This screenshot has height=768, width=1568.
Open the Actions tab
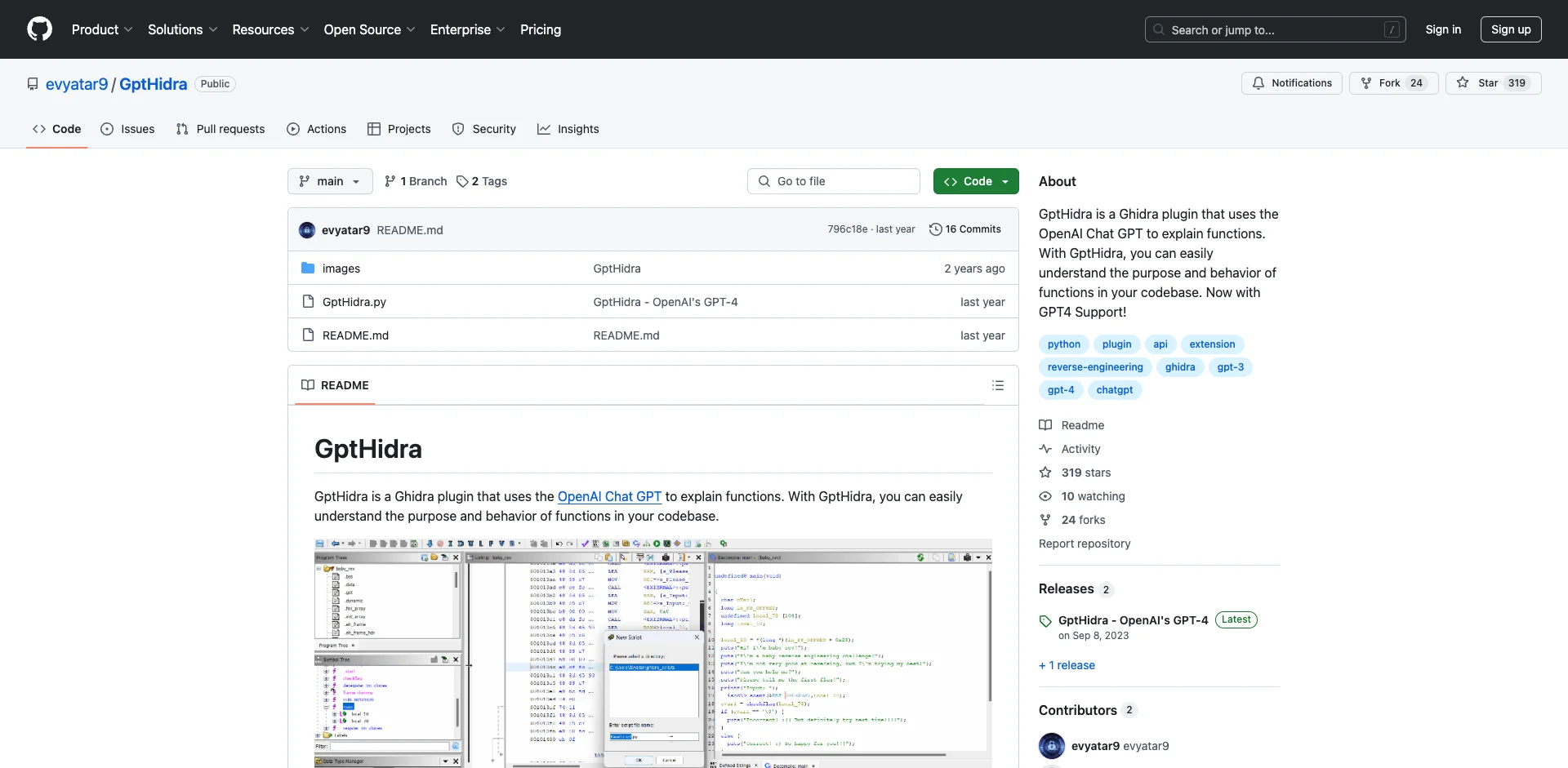click(x=317, y=129)
